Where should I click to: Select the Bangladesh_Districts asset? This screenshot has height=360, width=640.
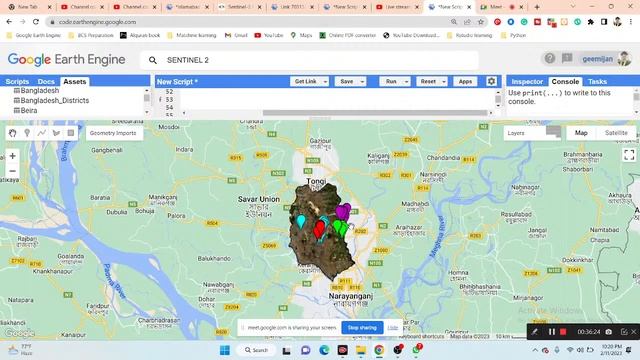click(x=55, y=100)
